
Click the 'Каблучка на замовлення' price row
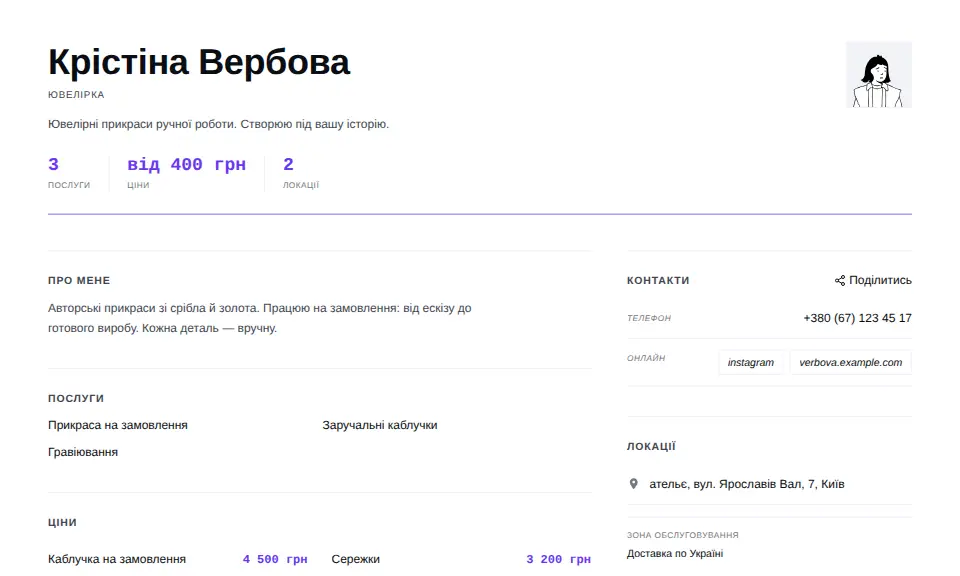point(178,559)
